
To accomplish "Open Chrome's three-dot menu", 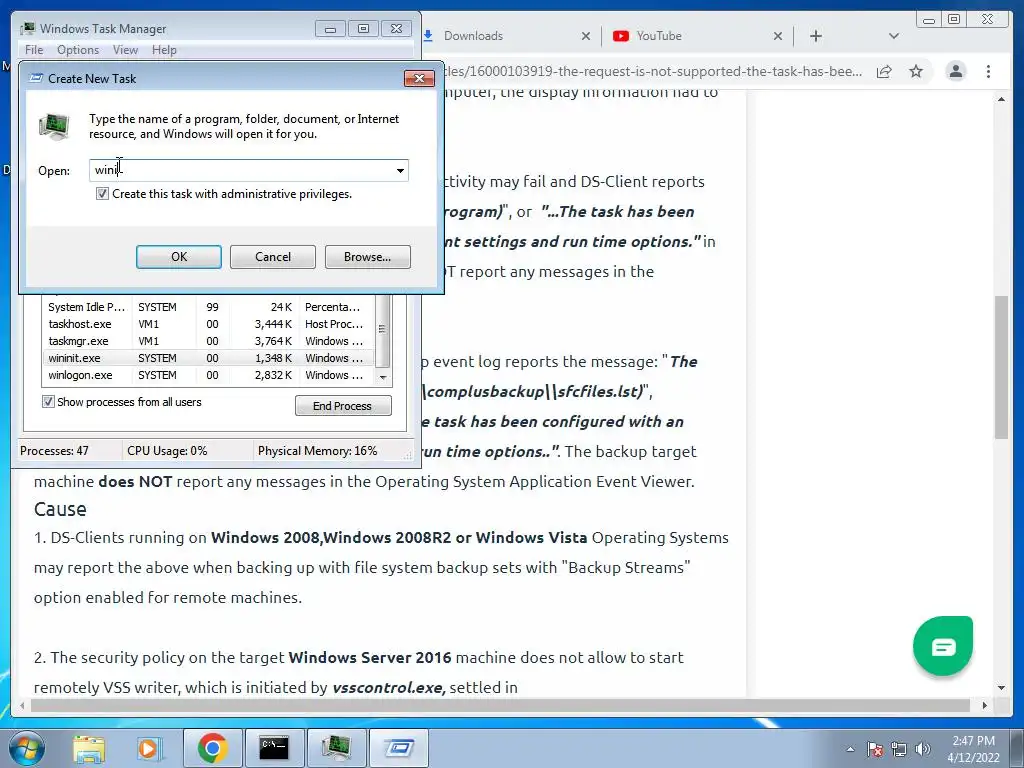I will pyautogui.click(x=988, y=71).
